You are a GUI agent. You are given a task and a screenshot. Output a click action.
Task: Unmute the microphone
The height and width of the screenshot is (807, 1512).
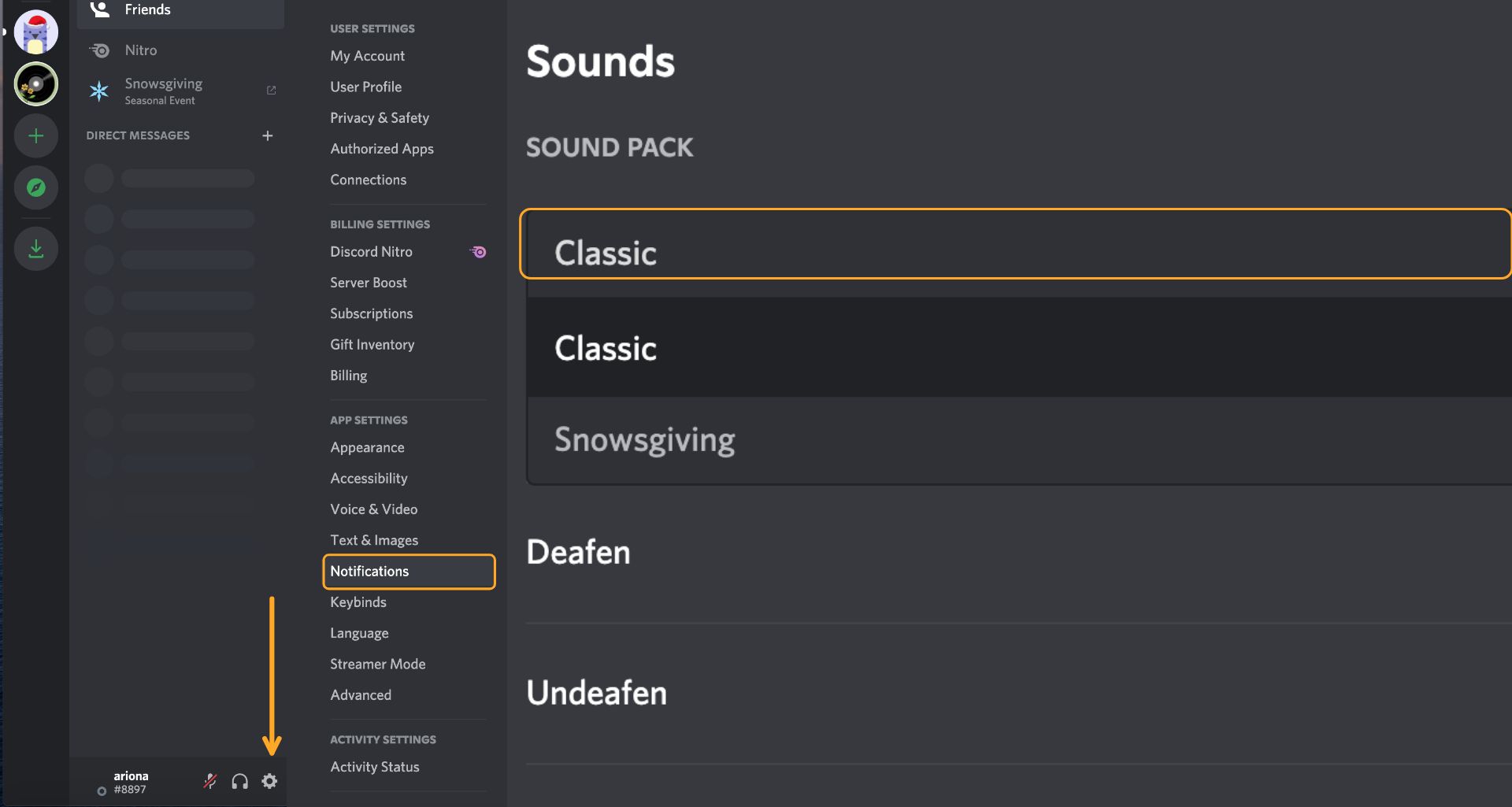click(x=209, y=781)
